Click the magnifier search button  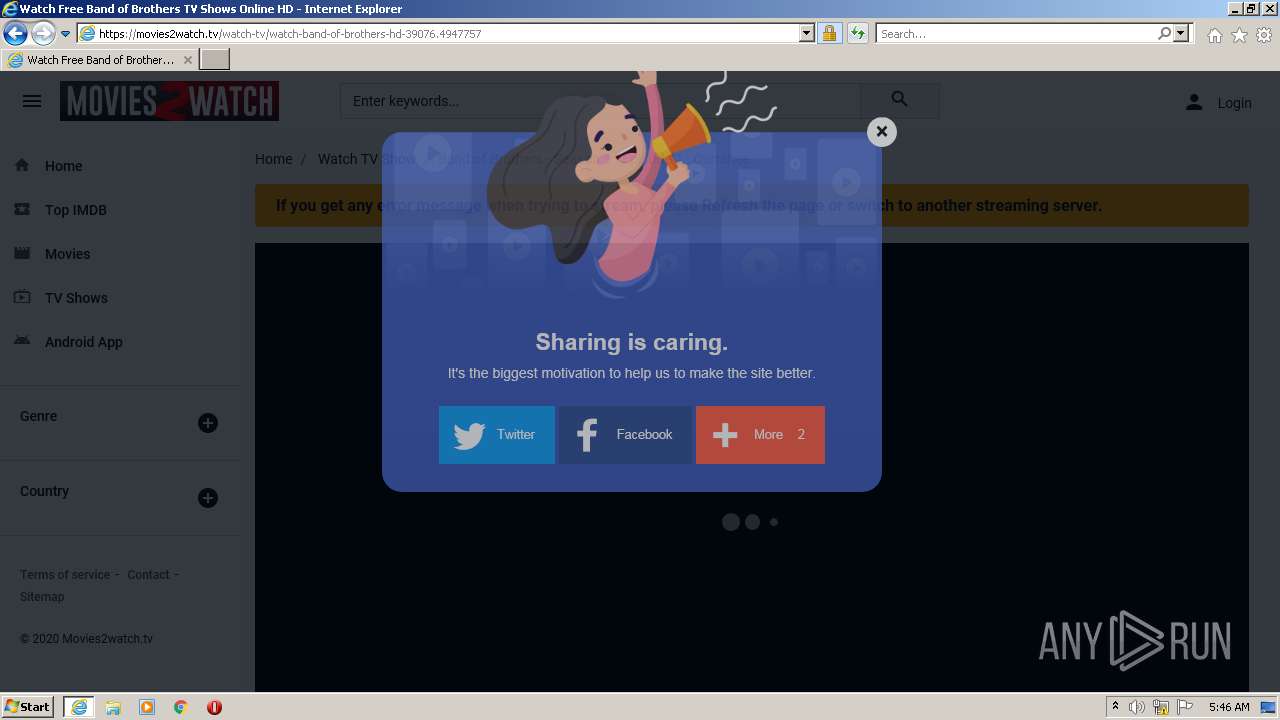point(899,100)
